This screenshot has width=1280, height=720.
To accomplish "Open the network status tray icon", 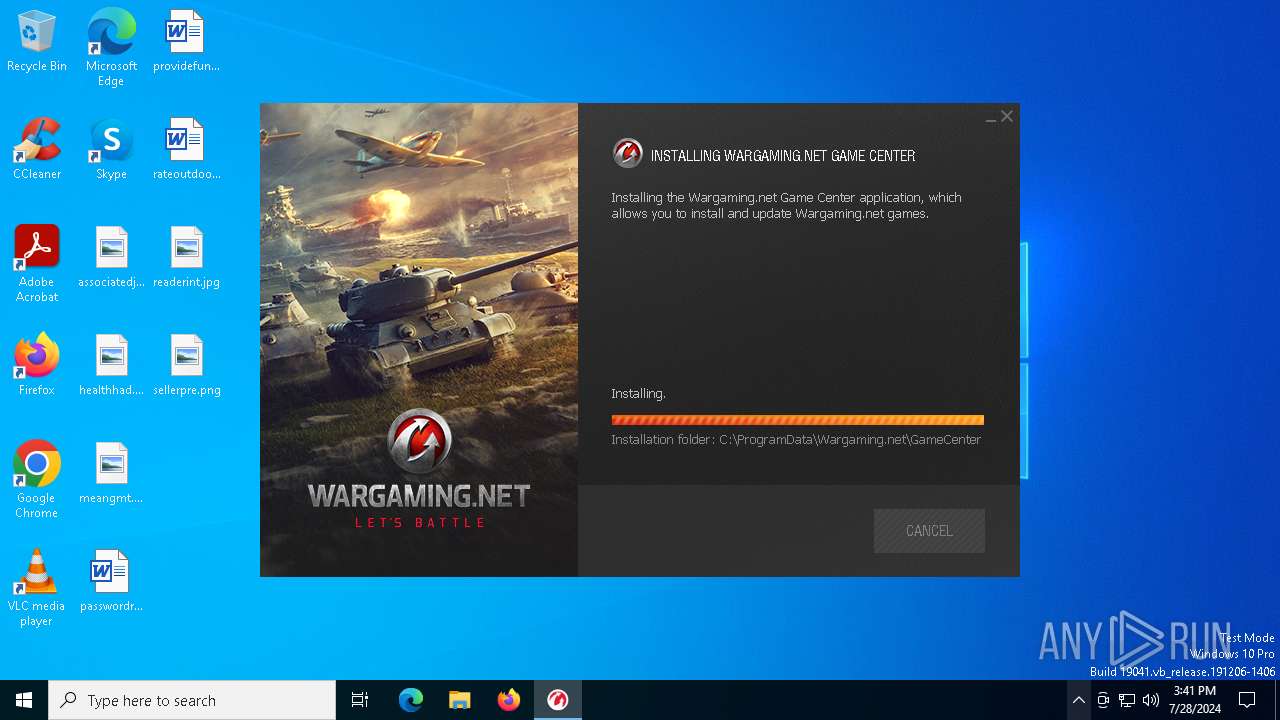I will click(1127, 700).
